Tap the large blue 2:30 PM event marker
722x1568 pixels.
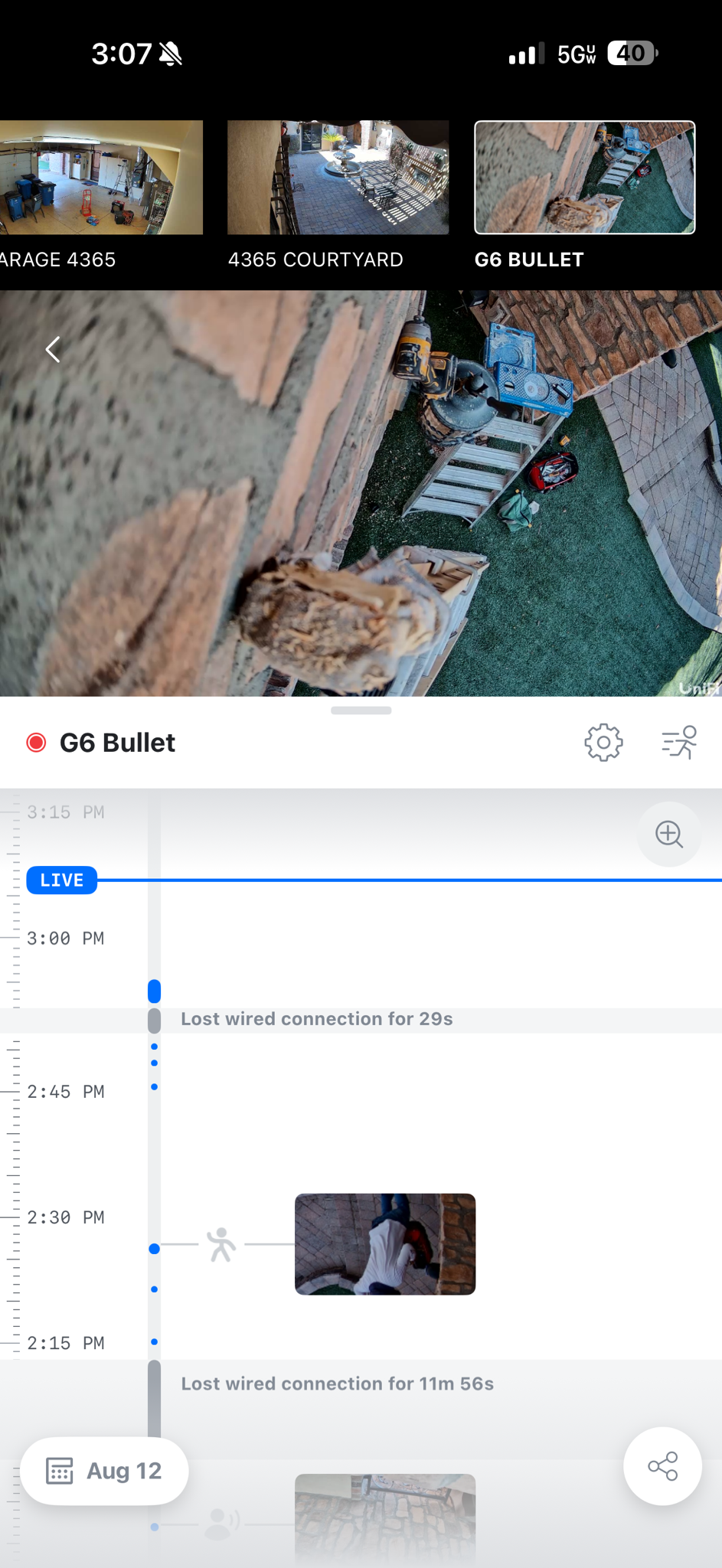154,1249
